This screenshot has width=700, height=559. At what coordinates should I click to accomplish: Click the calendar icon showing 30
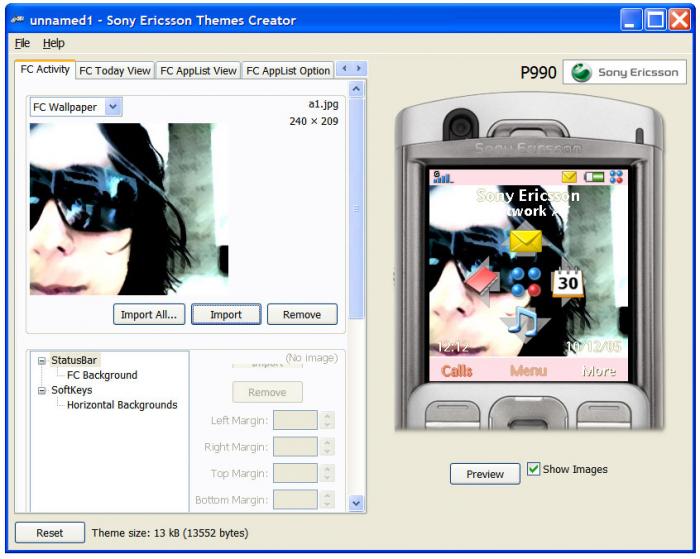tap(567, 283)
